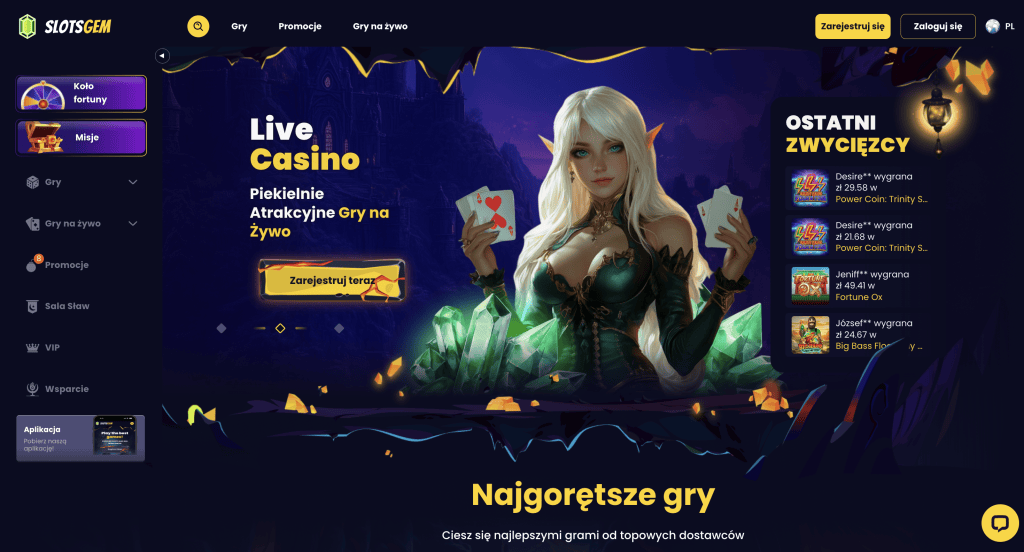Click the Zarejestruj się button
The height and width of the screenshot is (552, 1024).
[x=852, y=26]
